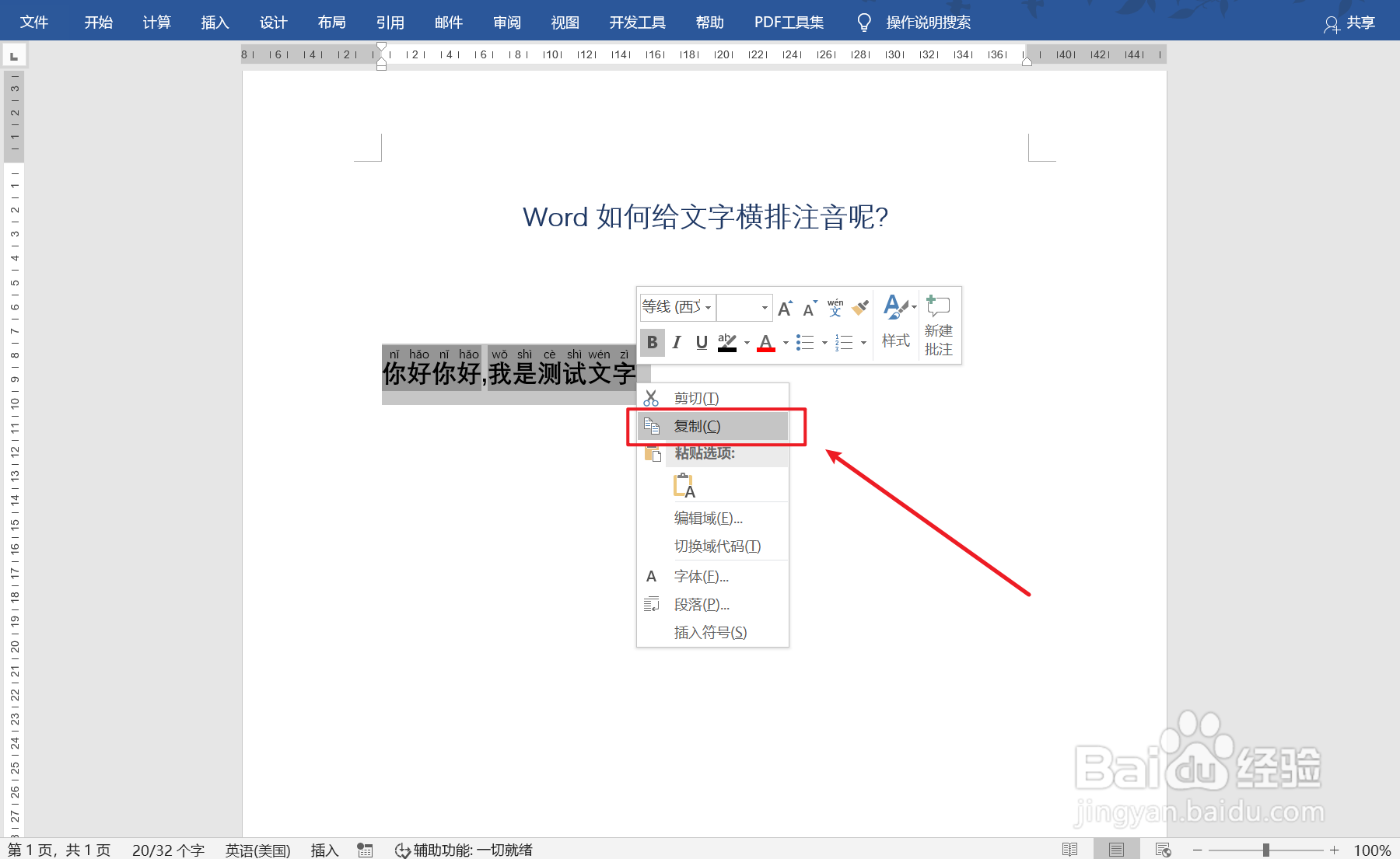Click the Decrease Font Size icon
Image resolution: width=1400 pixels, height=859 pixels.
coord(810,309)
